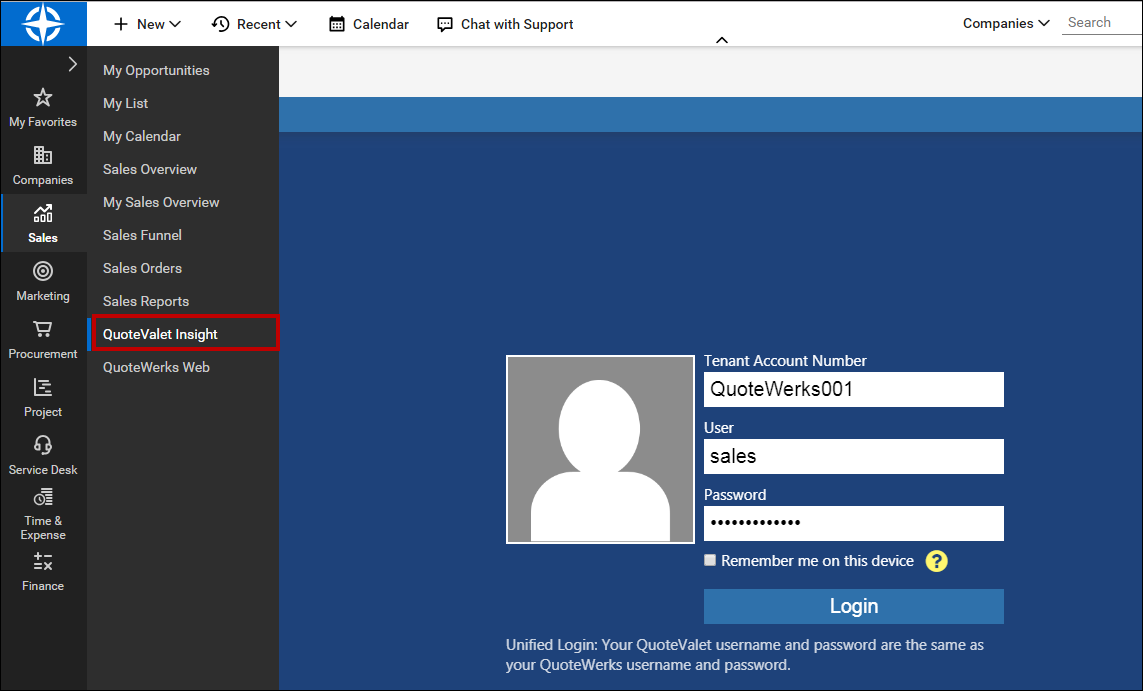Open Chat with Support
Viewport: 1143px width, 691px height.
[506, 24]
